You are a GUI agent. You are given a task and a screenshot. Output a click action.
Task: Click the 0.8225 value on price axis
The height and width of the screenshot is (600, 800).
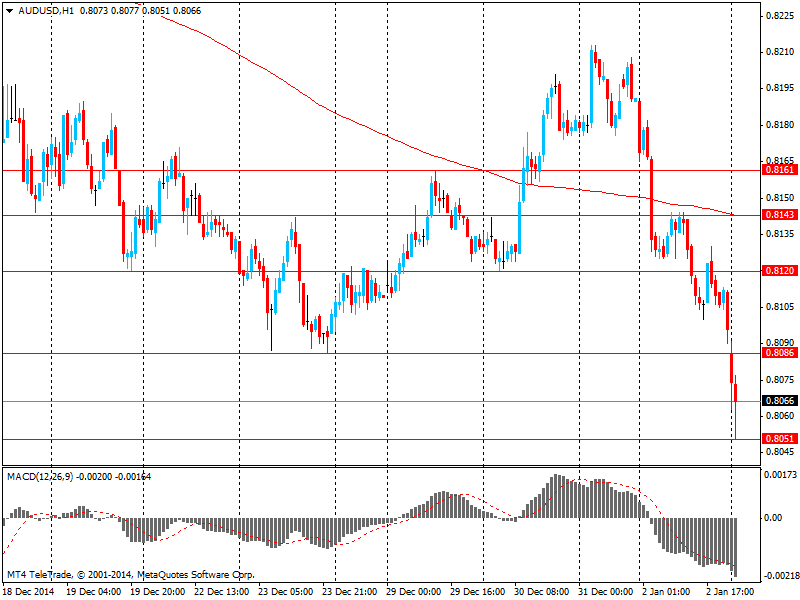click(779, 16)
